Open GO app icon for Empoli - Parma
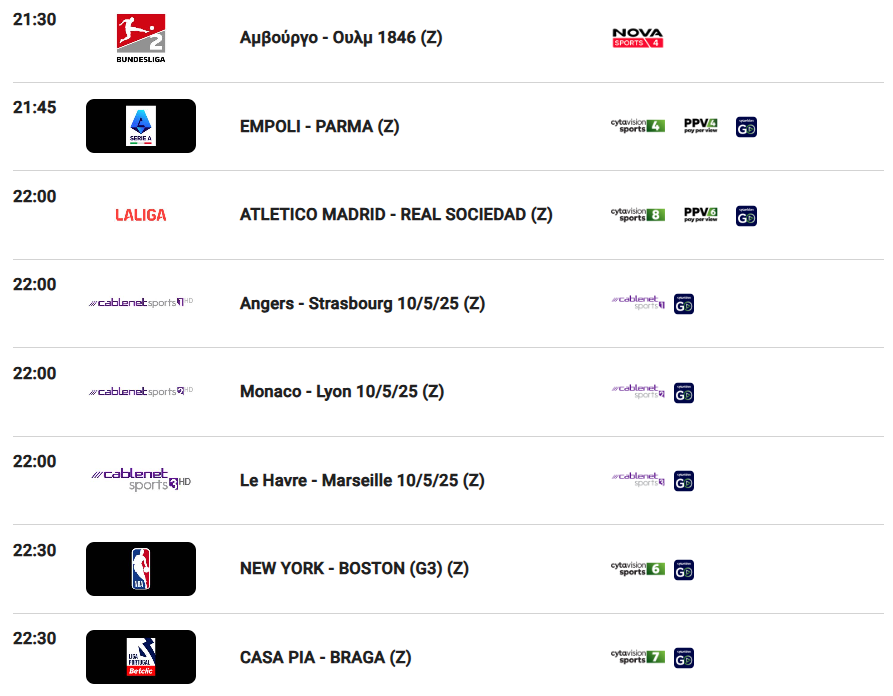The image size is (893, 696). coord(746,127)
